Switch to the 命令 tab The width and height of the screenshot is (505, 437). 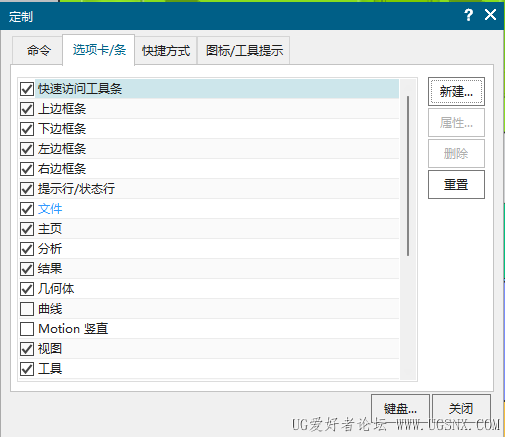(x=38, y=50)
